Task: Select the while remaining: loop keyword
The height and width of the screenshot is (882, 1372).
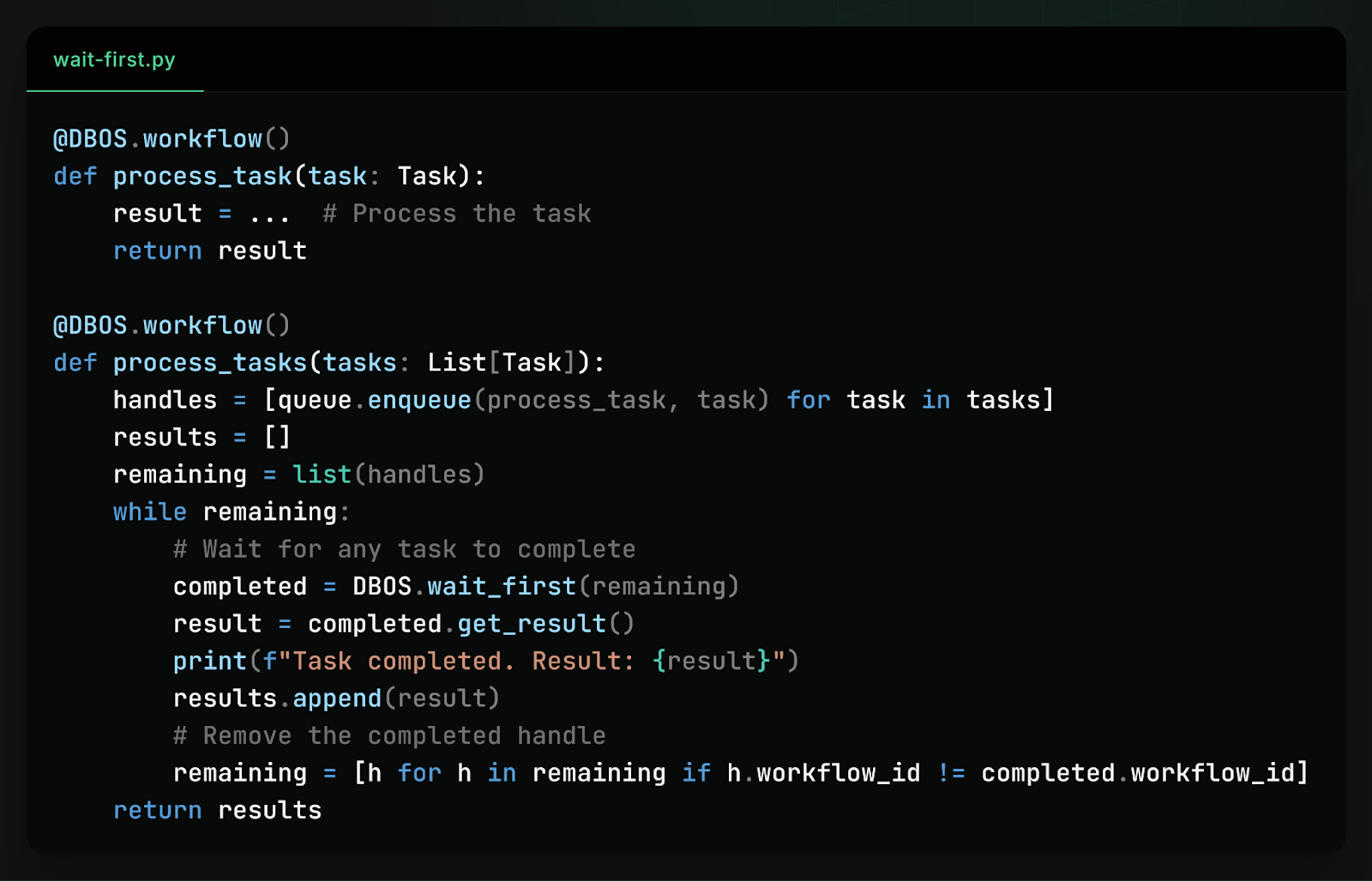Action: click(x=150, y=511)
